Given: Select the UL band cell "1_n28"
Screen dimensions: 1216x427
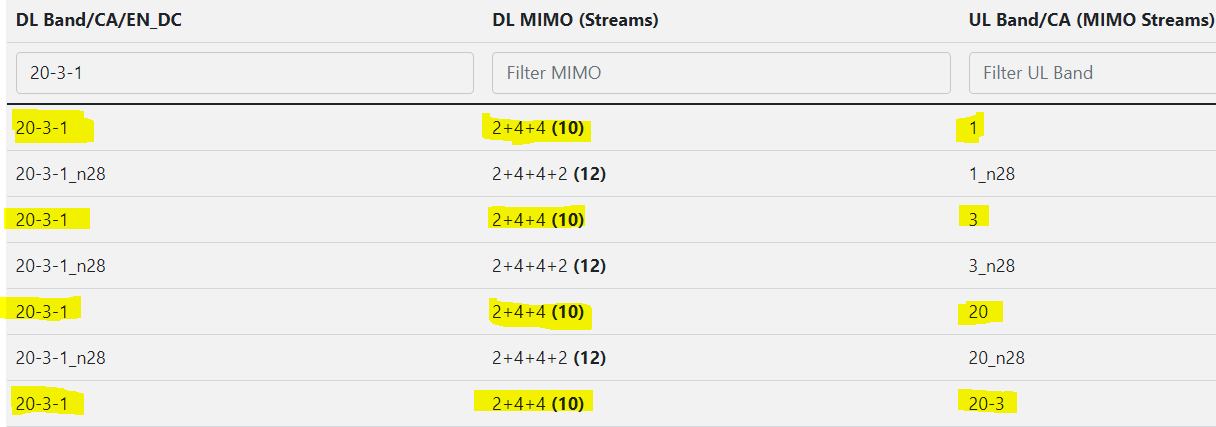Looking at the screenshot, I should pyautogui.click(x=995, y=174).
